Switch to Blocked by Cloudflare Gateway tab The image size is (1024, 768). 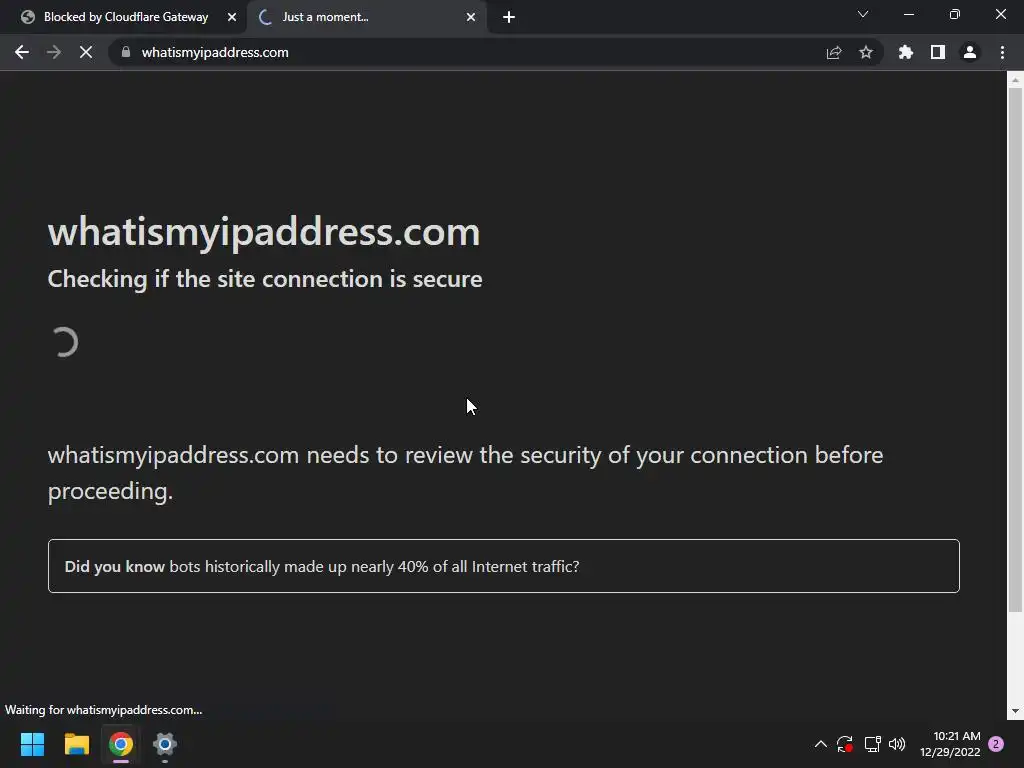[124, 17]
